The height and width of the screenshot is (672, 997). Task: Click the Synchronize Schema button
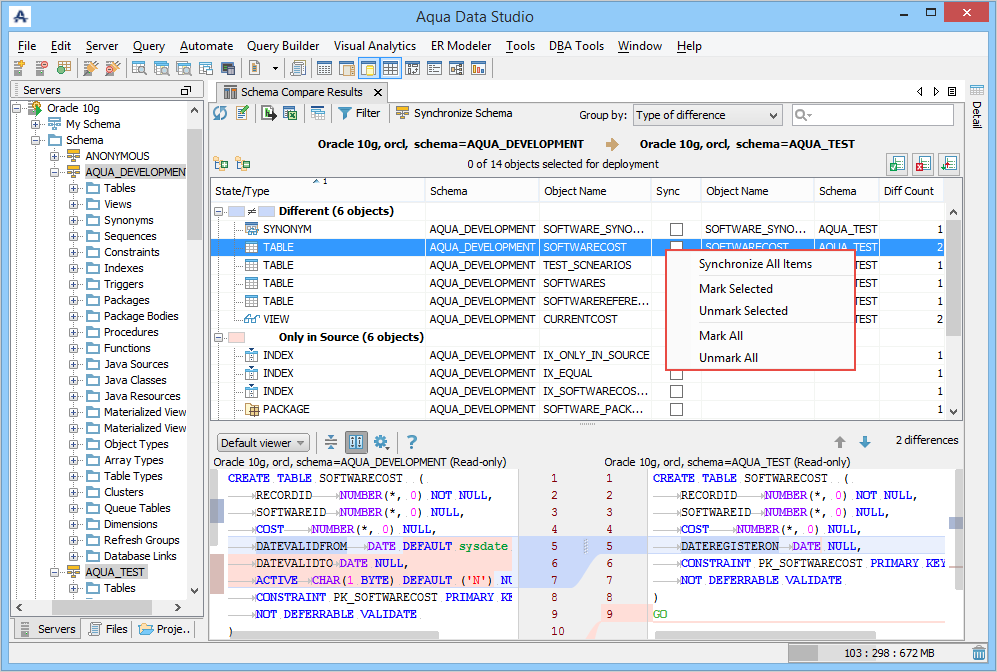click(x=454, y=114)
